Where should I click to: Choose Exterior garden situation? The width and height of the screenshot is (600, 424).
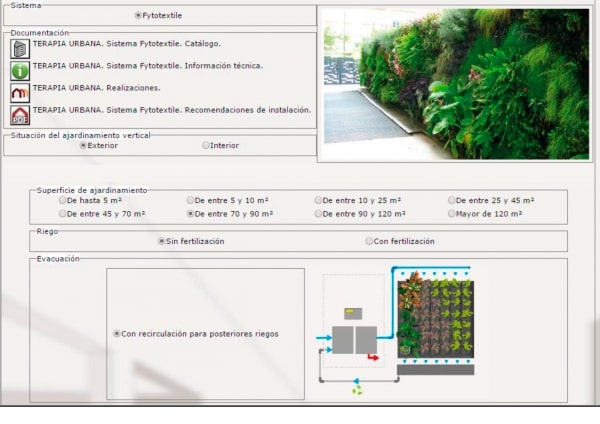click(x=83, y=145)
